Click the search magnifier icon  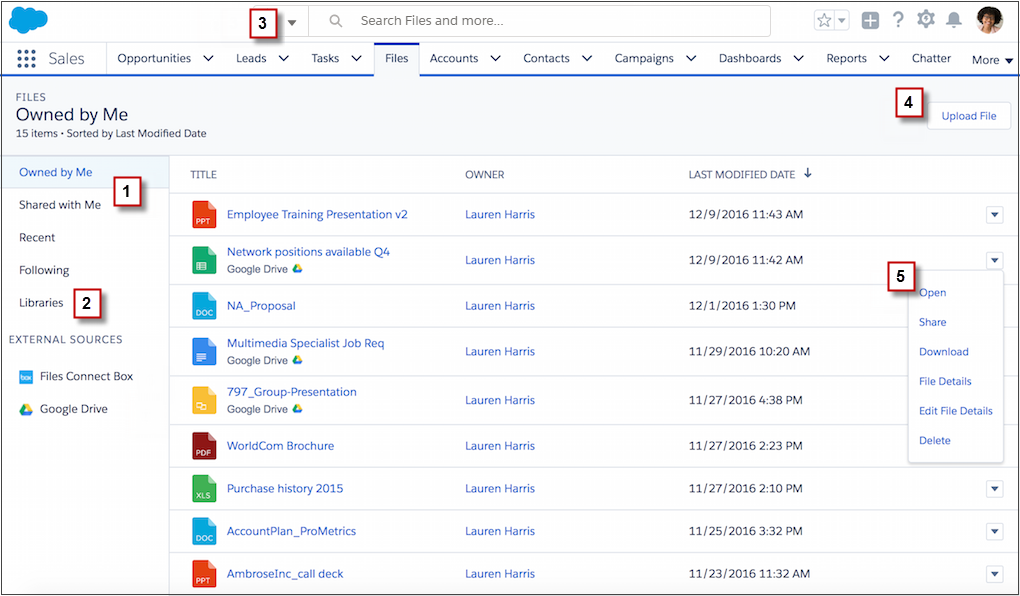[336, 21]
